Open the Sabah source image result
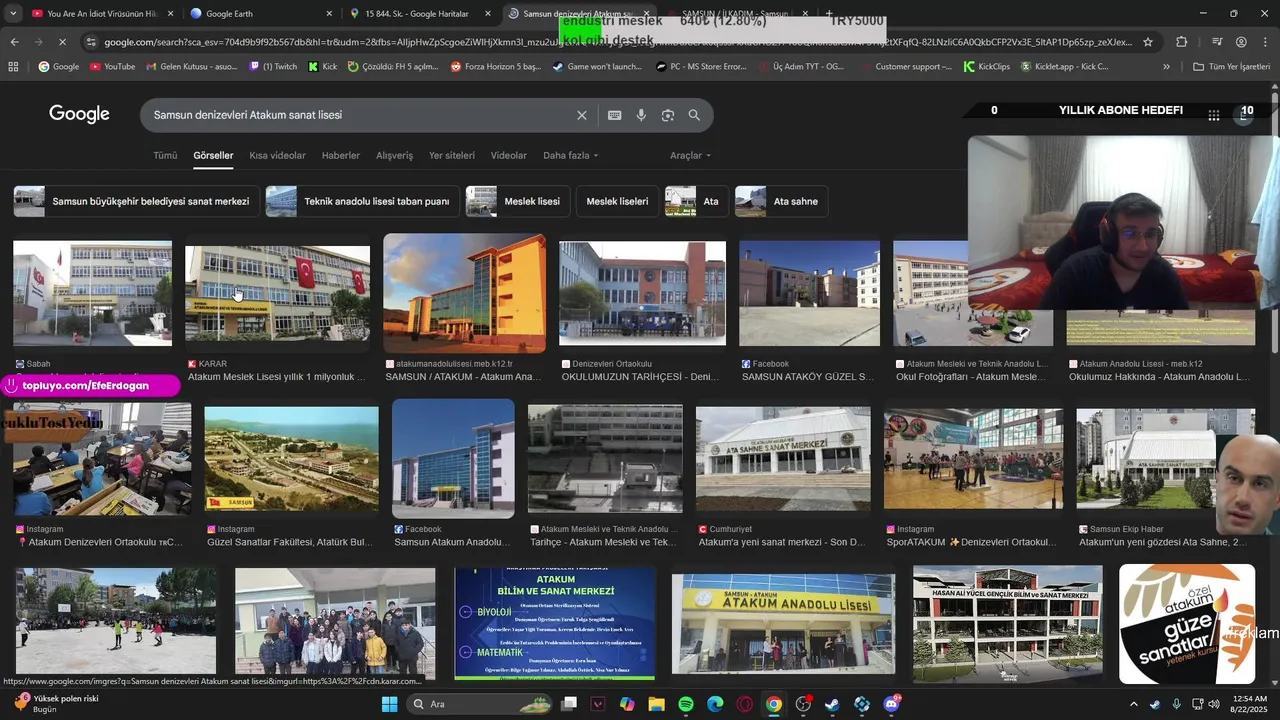 pyautogui.click(x=92, y=293)
